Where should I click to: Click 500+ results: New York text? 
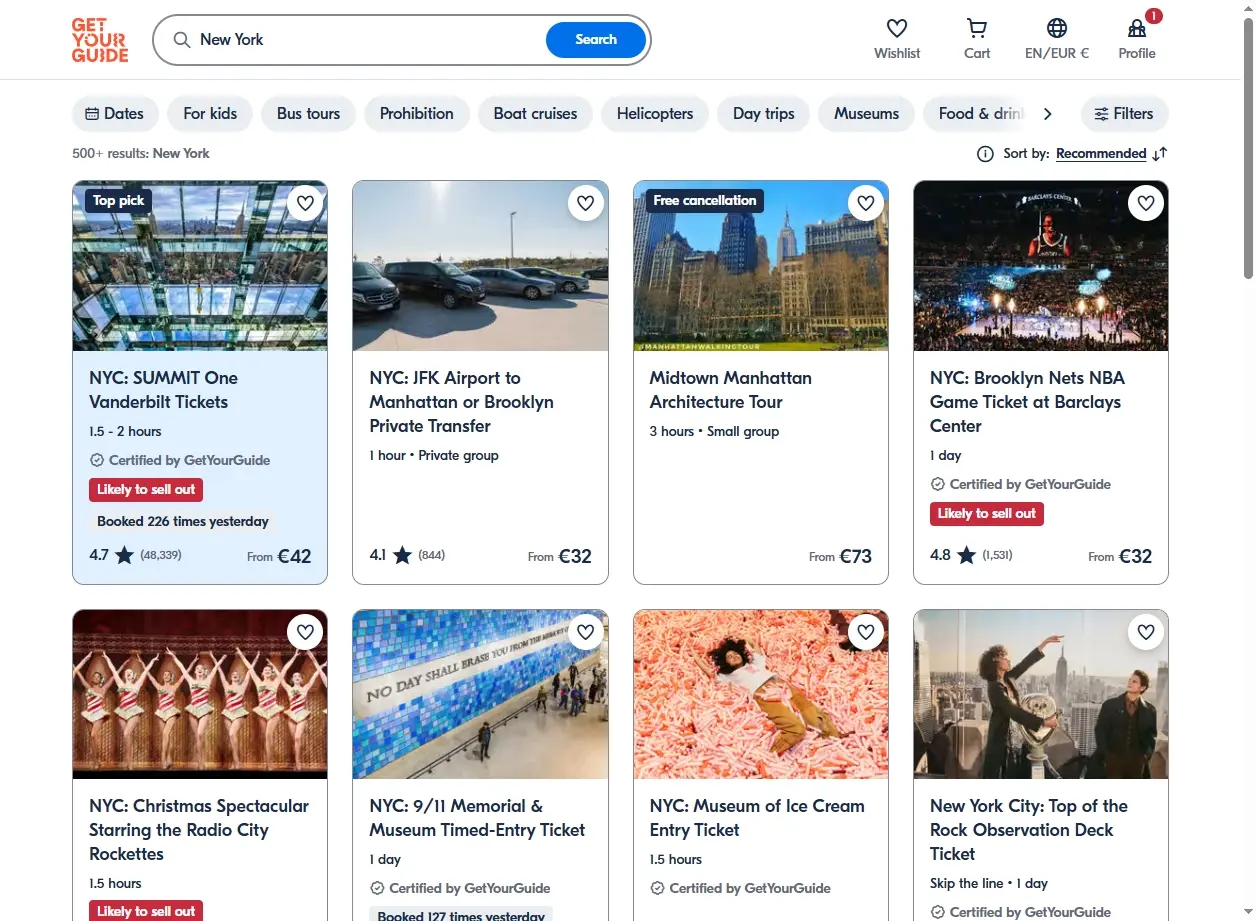click(x=141, y=154)
